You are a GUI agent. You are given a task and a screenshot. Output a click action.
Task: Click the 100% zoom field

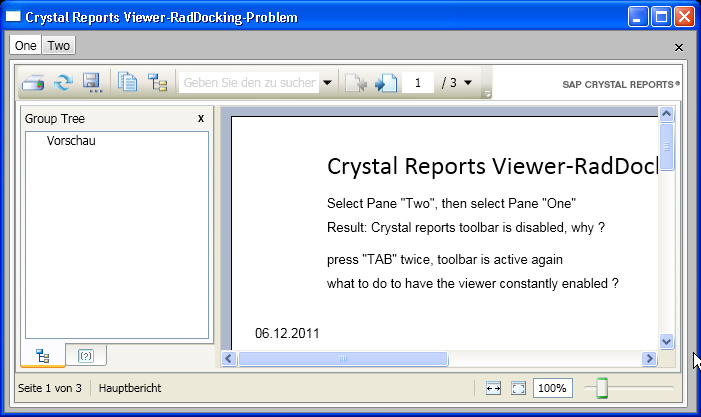(553, 388)
